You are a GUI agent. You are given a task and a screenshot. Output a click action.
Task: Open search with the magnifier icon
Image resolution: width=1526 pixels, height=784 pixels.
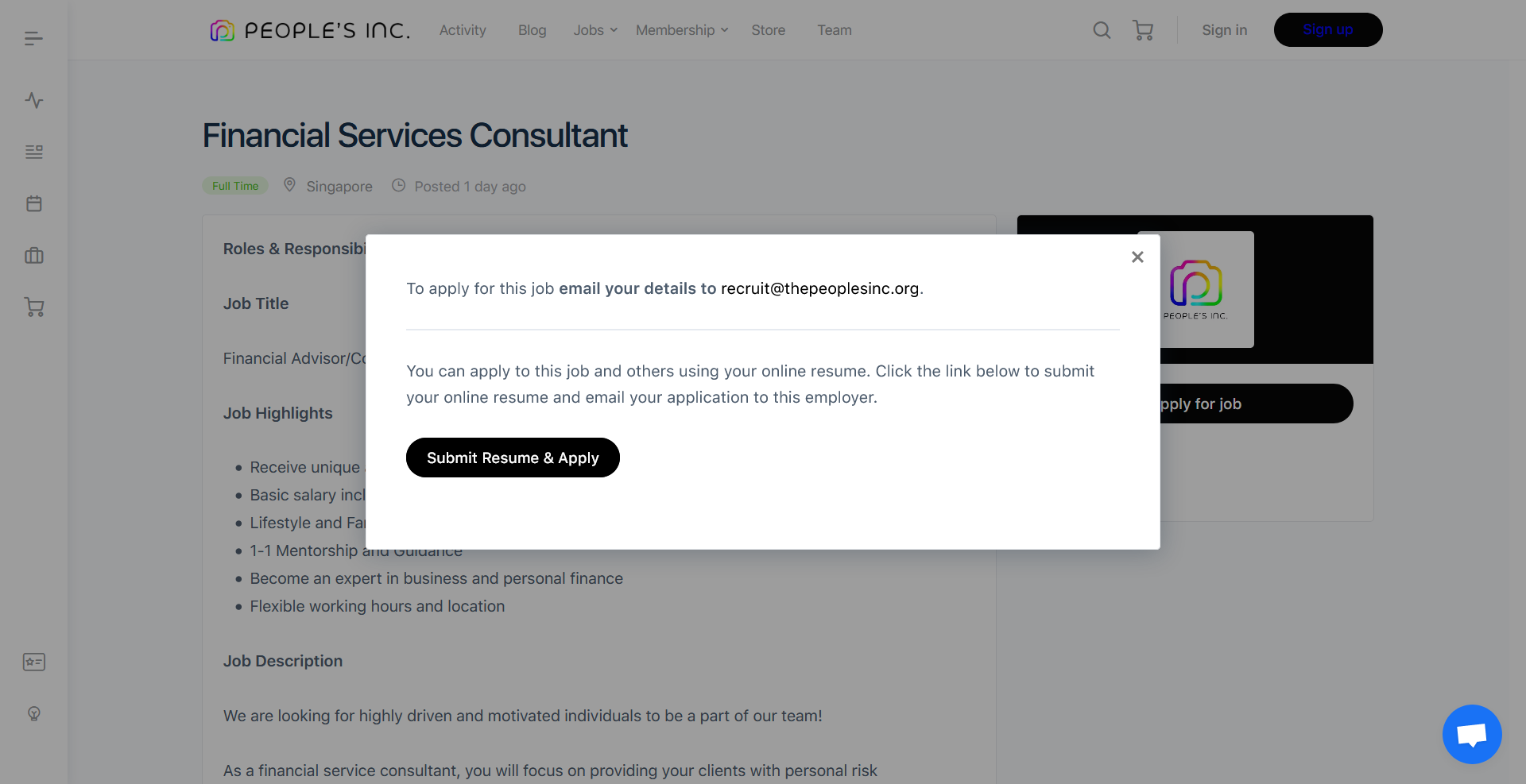coord(1102,30)
